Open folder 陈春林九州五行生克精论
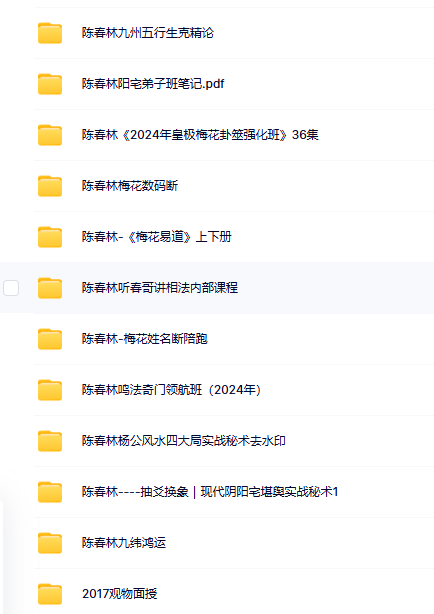Image resolution: width=434 pixels, height=614 pixels. tap(148, 33)
